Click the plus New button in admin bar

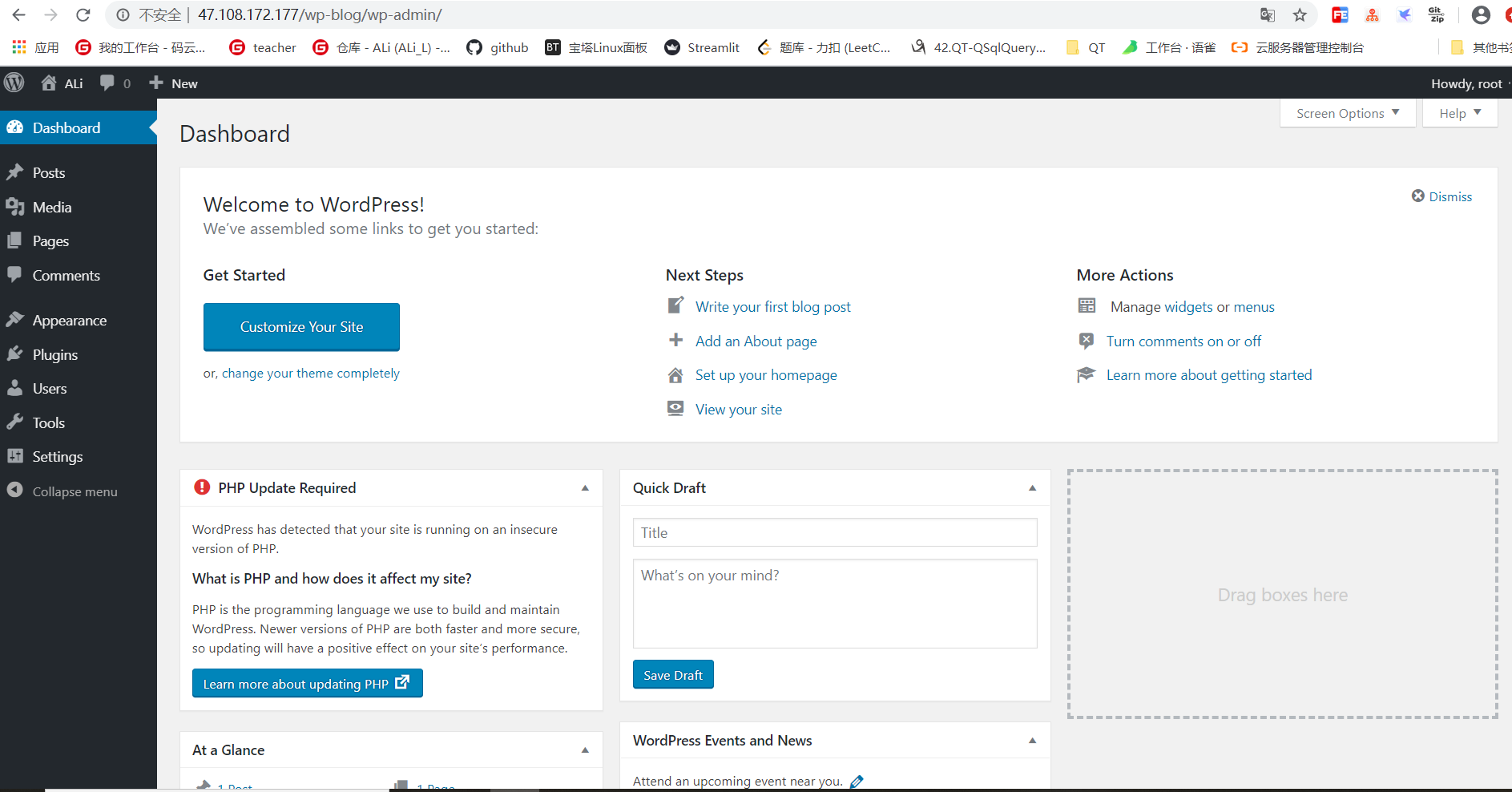point(173,83)
